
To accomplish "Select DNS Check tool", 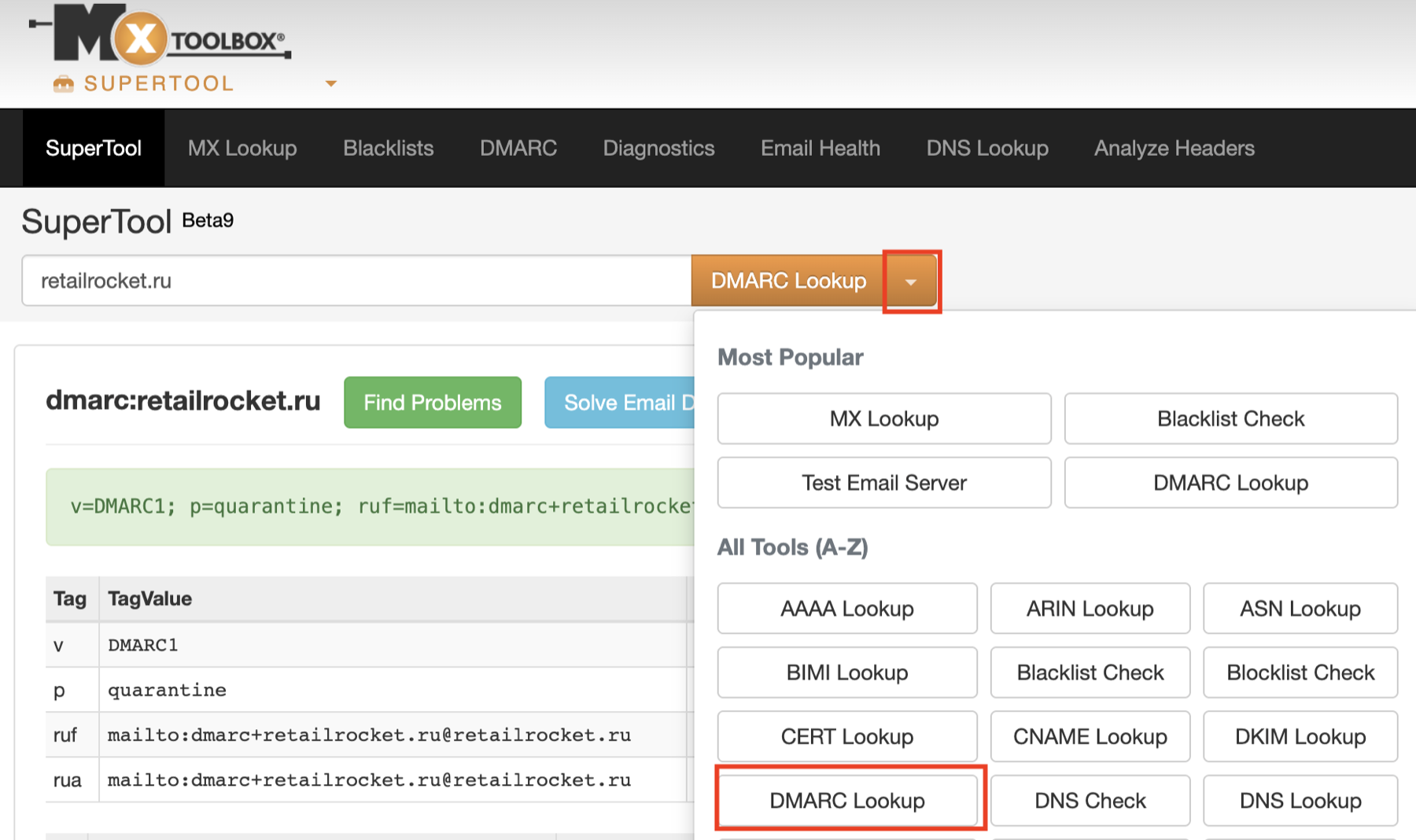I will (x=1090, y=801).
